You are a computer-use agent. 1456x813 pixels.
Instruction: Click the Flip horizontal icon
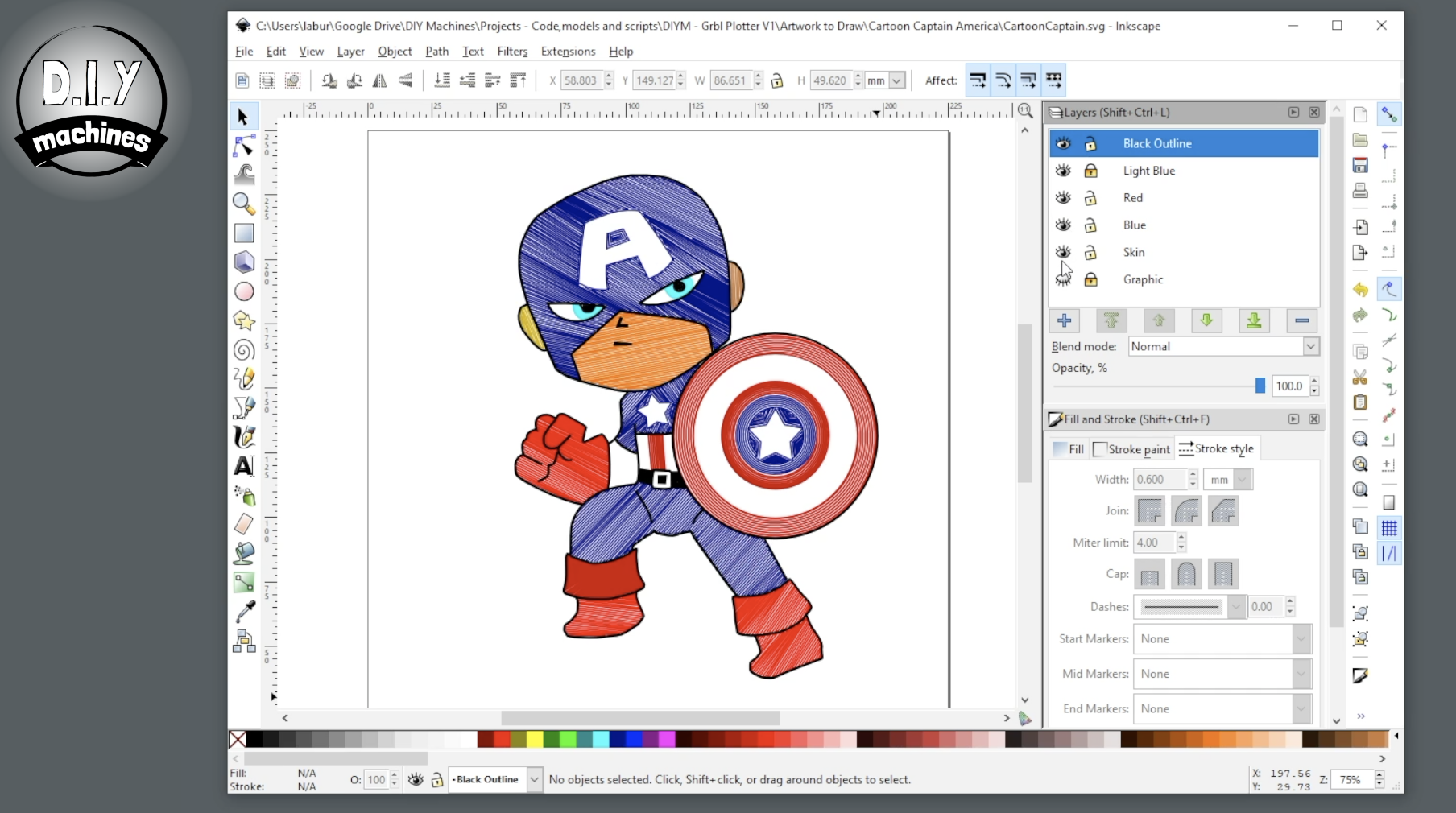coord(380,80)
